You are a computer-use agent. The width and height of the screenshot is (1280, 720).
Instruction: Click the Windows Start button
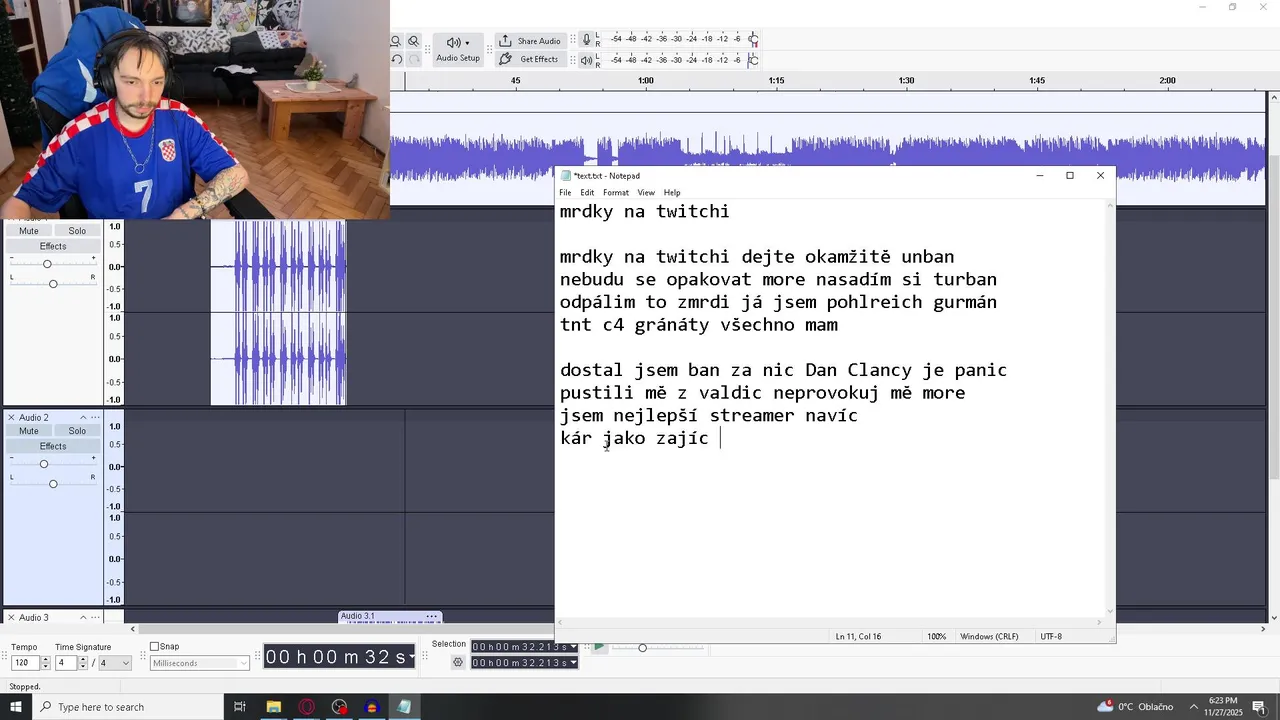click(17, 707)
